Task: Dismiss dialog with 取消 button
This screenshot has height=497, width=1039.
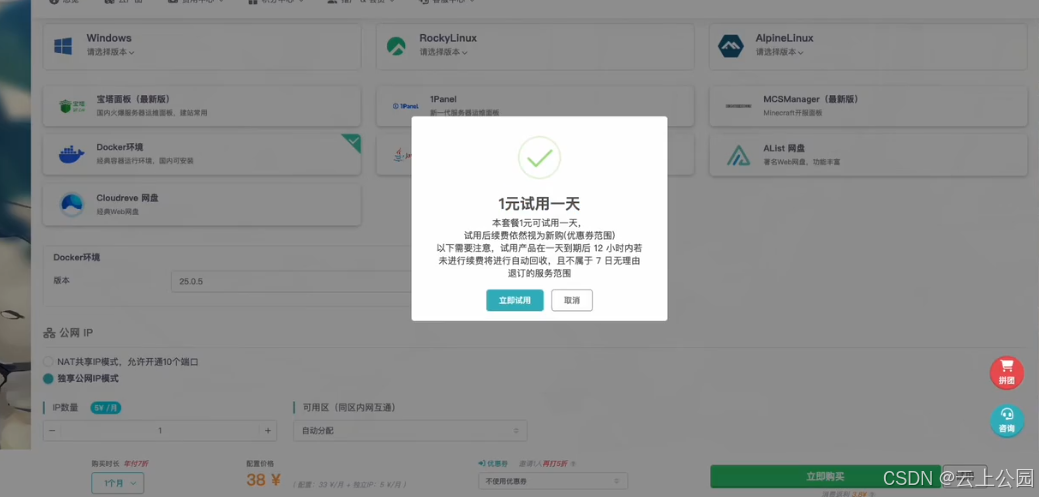Action: [x=572, y=300]
